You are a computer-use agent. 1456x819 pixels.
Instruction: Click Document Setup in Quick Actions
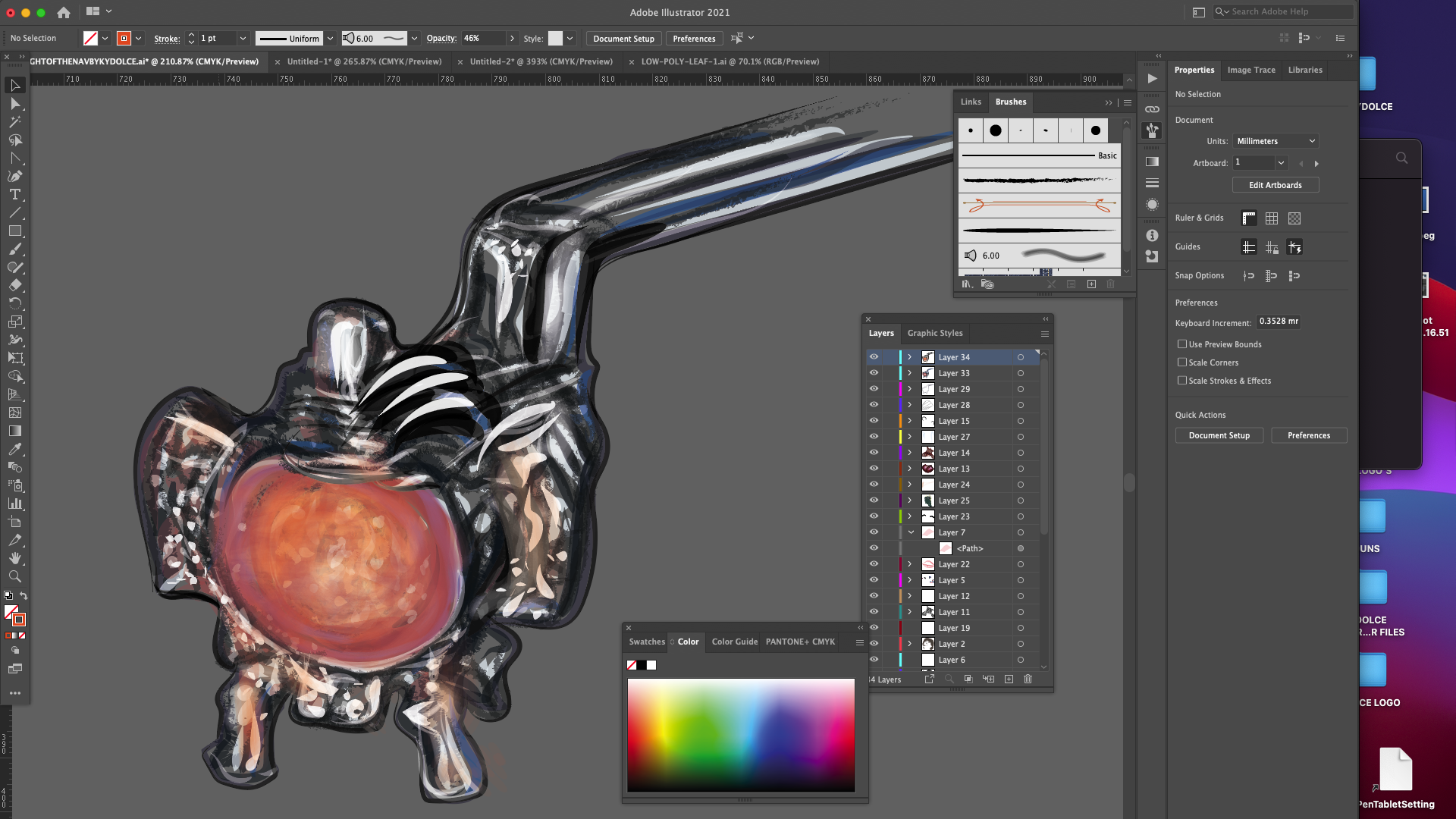coord(1219,435)
